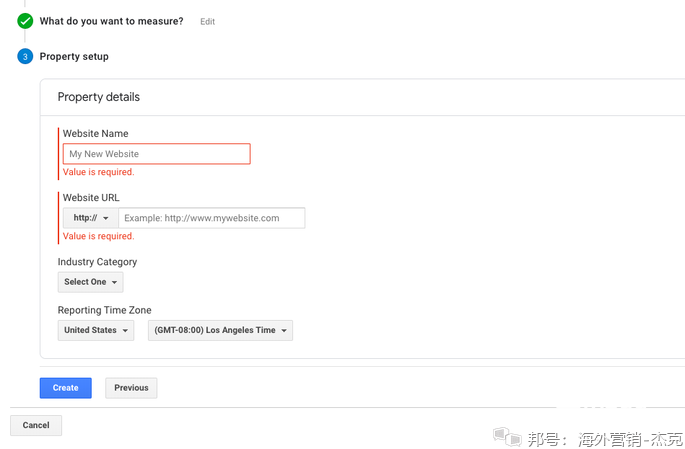Click the Property setup step title
The width and height of the screenshot is (685, 449).
tap(74, 57)
